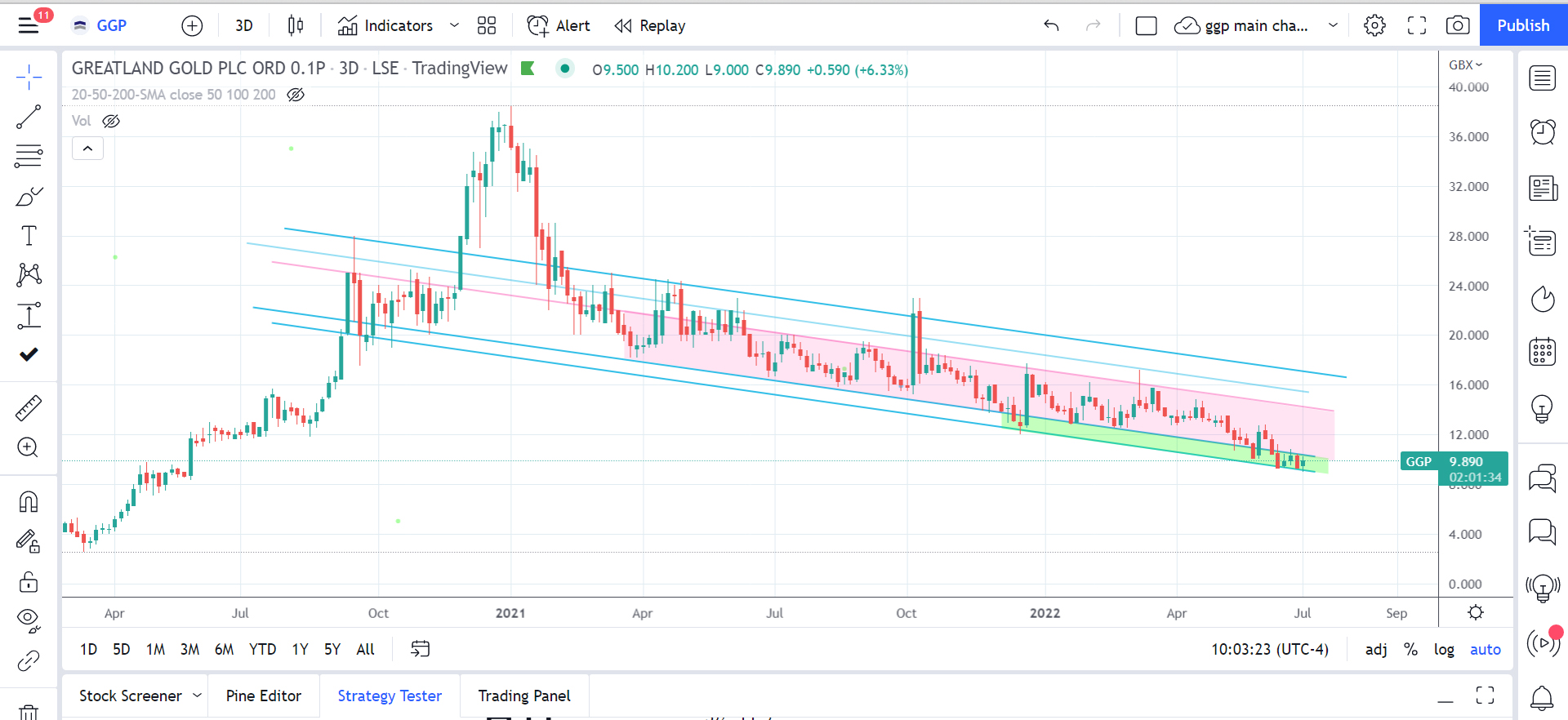Open the streams broadcast panel
Viewport: 1568px width, 720px height.
pyautogui.click(x=1542, y=642)
